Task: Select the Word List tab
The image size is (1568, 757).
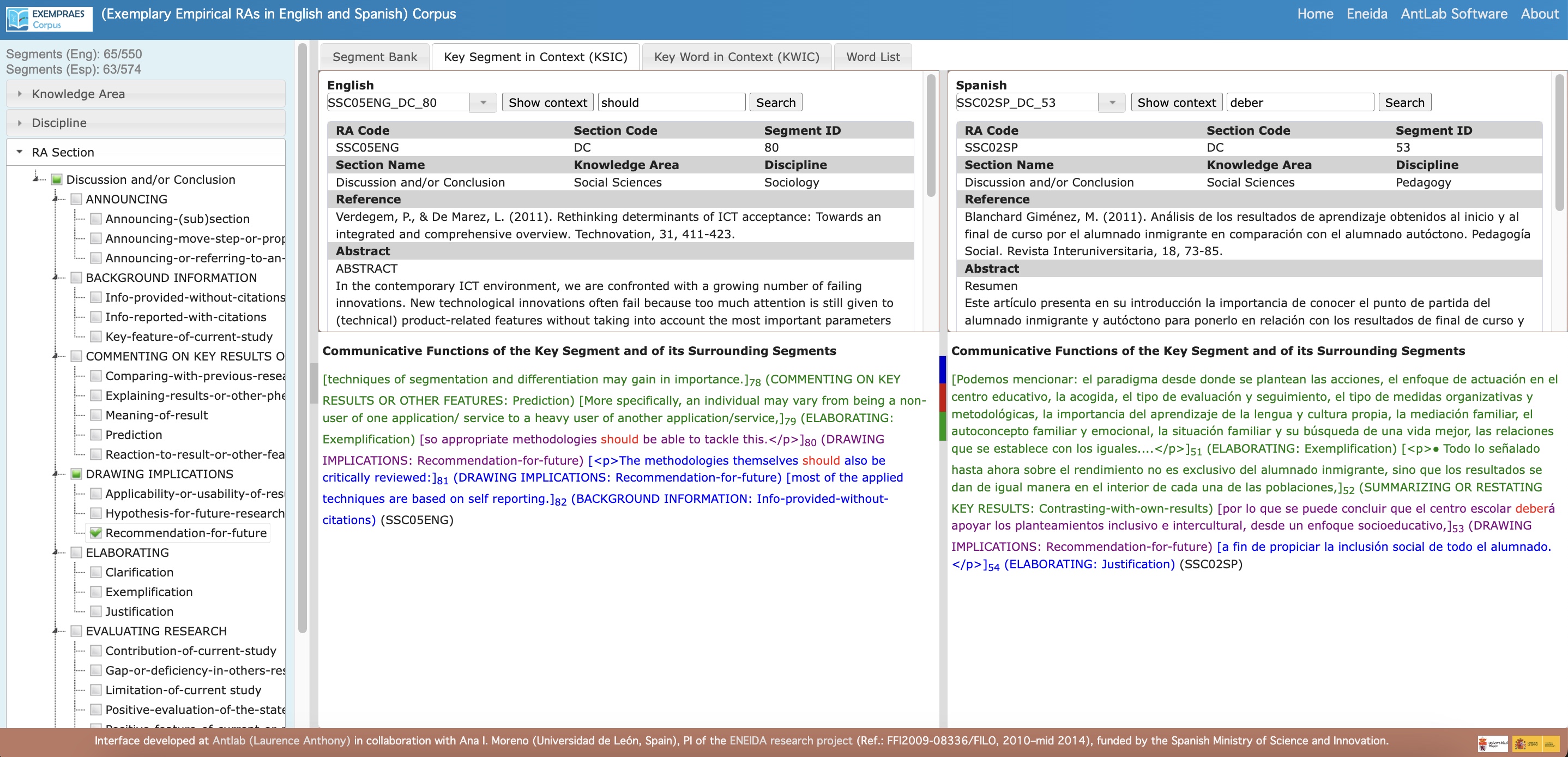Action: click(x=875, y=56)
